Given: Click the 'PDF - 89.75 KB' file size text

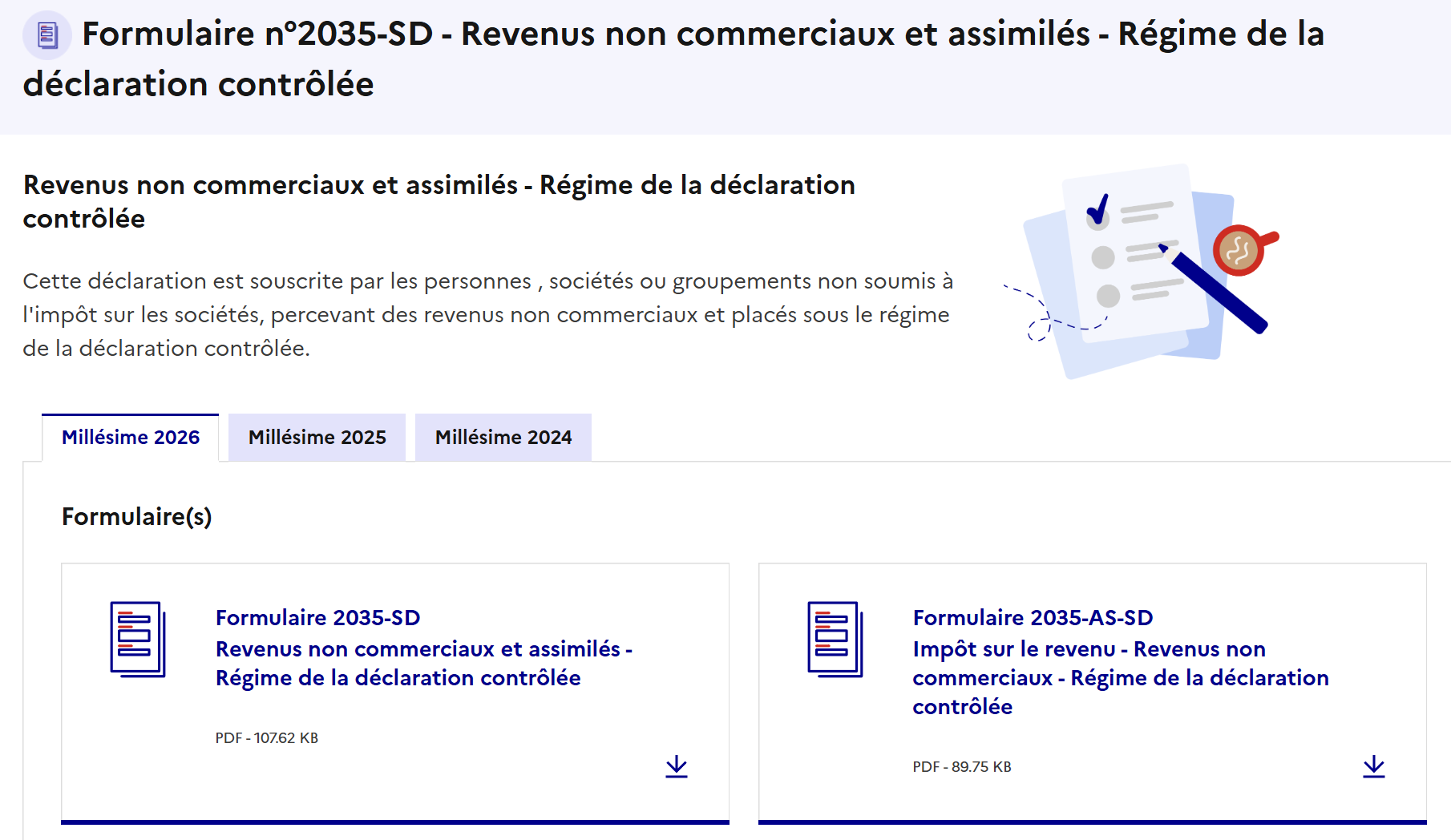Looking at the screenshot, I should pos(962,767).
